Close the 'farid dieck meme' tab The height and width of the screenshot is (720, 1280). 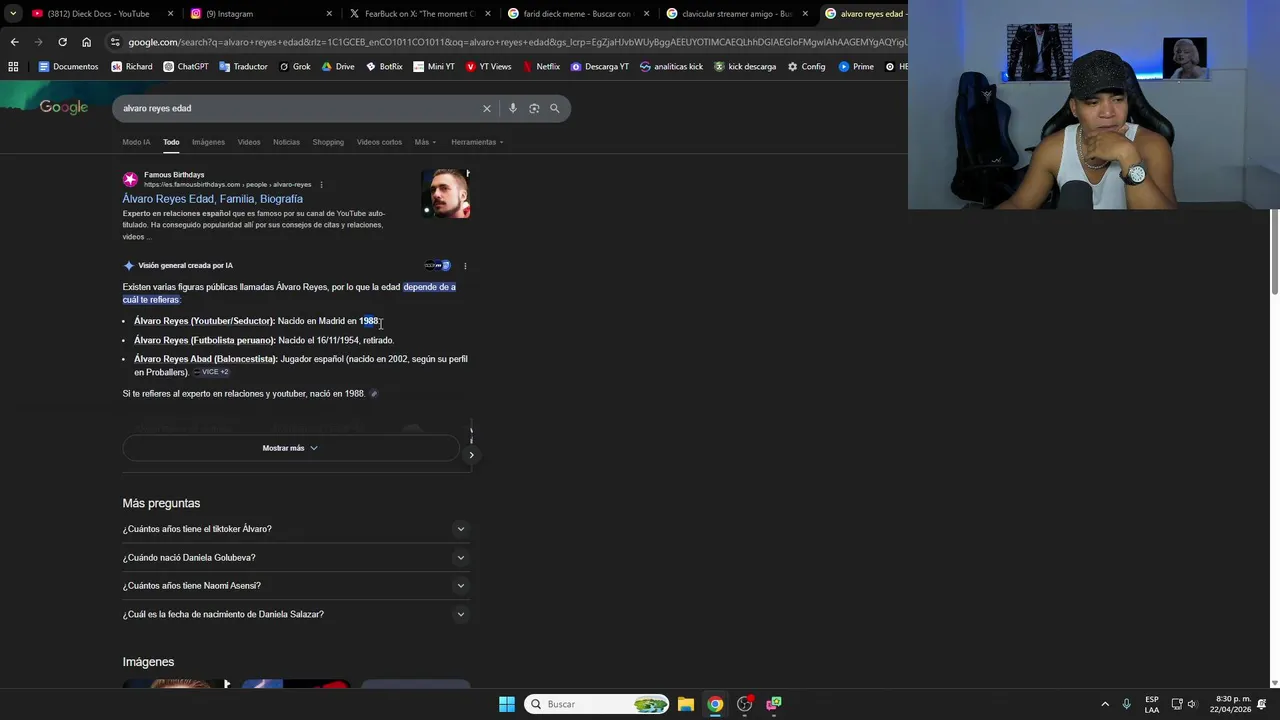pos(646,14)
